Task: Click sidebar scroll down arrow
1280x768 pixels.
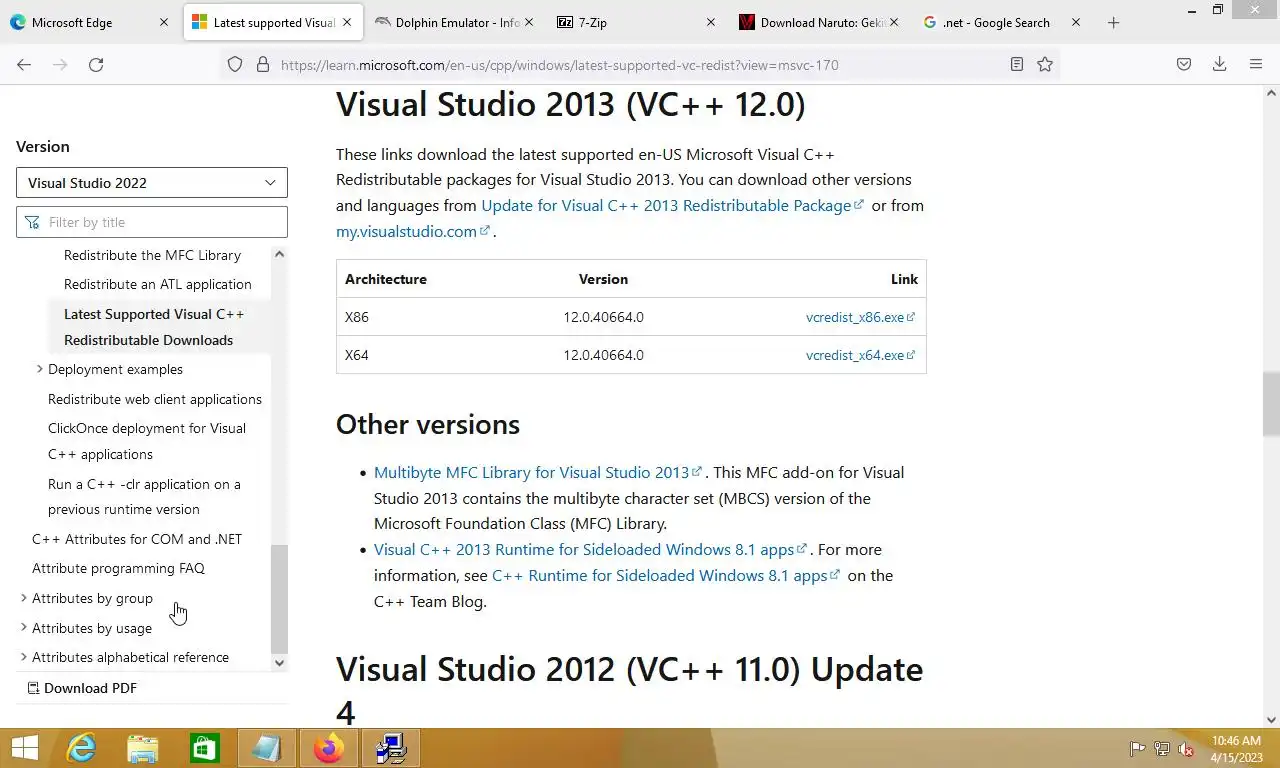Action: [x=279, y=662]
